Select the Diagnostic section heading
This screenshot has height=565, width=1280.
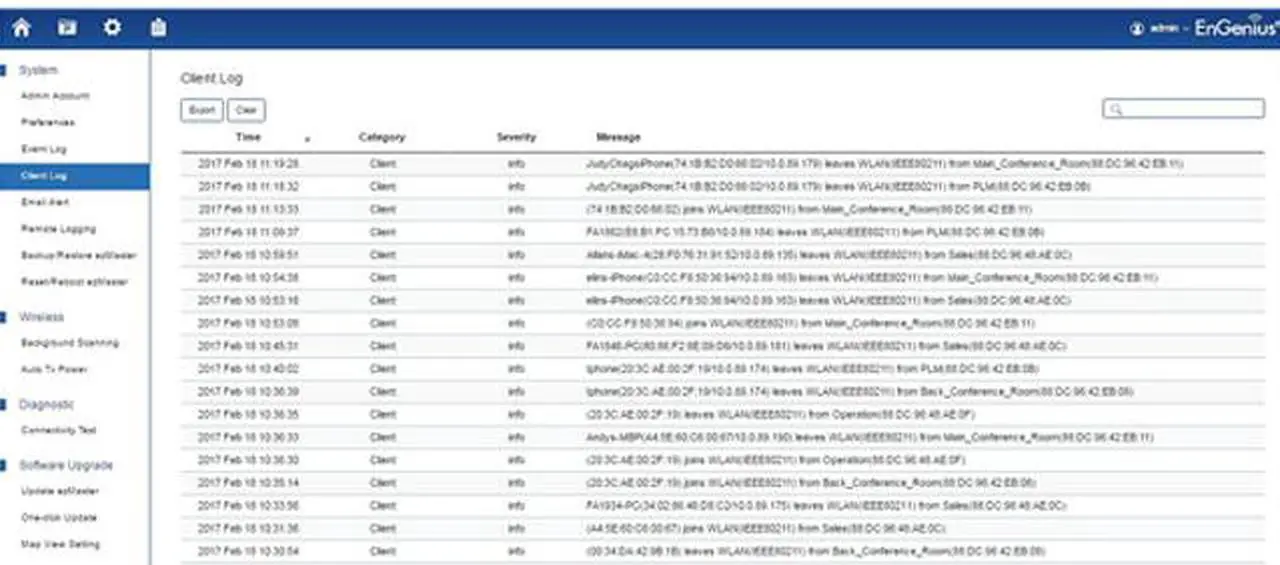(x=46, y=405)
